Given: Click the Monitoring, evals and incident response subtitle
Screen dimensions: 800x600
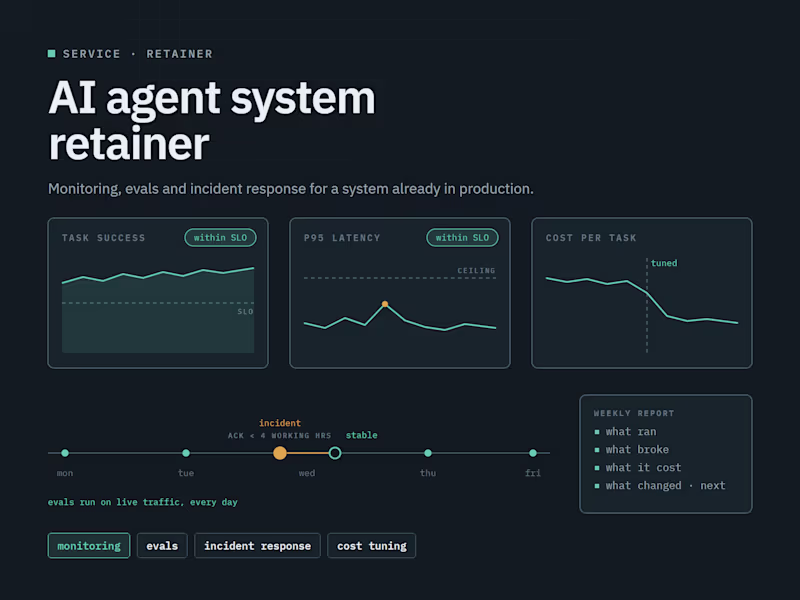Looking at the screenshot, I should [x=291, y=189].
